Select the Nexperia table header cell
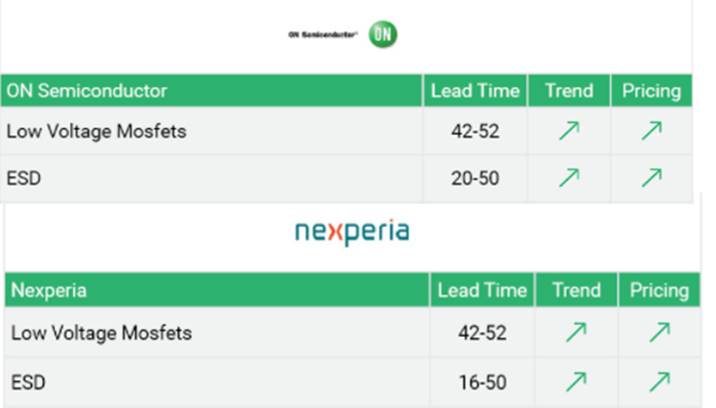The height and width of the screenshot is (408, 716). coord(217,290)
